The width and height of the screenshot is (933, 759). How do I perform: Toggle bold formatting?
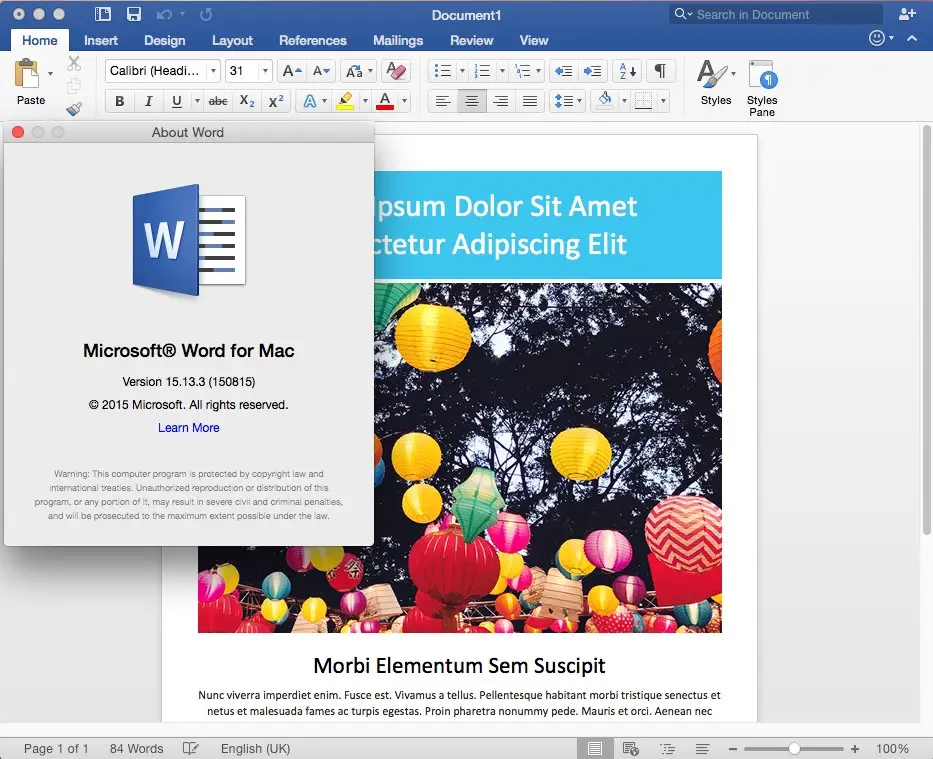[120, 102]
